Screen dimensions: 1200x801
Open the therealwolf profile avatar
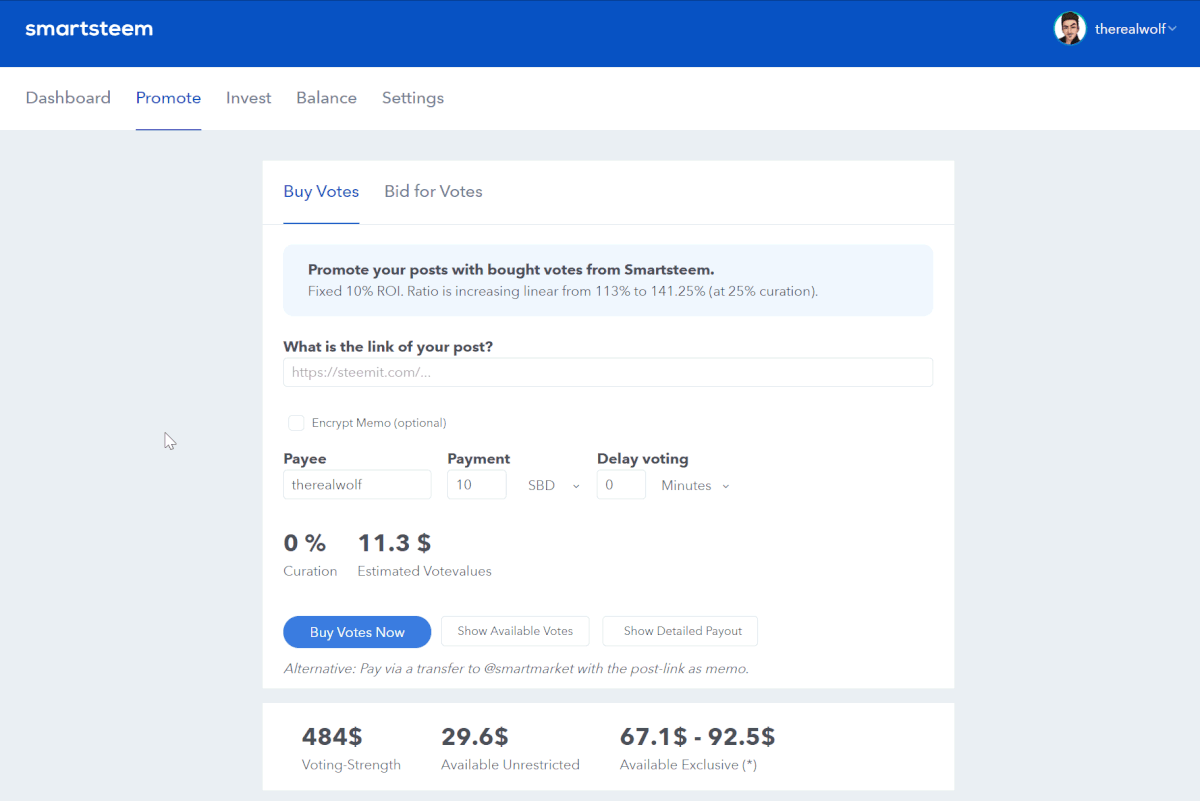click(x=1070, y=29)
